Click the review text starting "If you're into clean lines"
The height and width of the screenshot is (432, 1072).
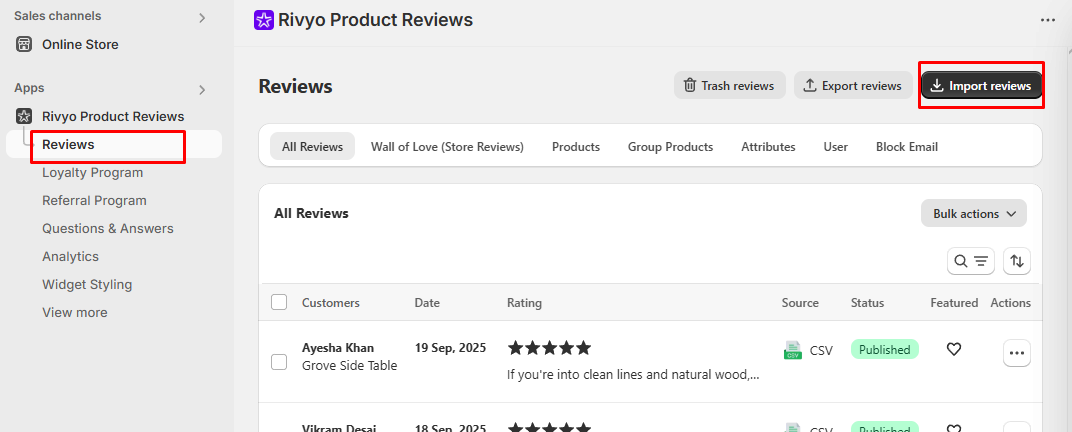pos(633,375)
